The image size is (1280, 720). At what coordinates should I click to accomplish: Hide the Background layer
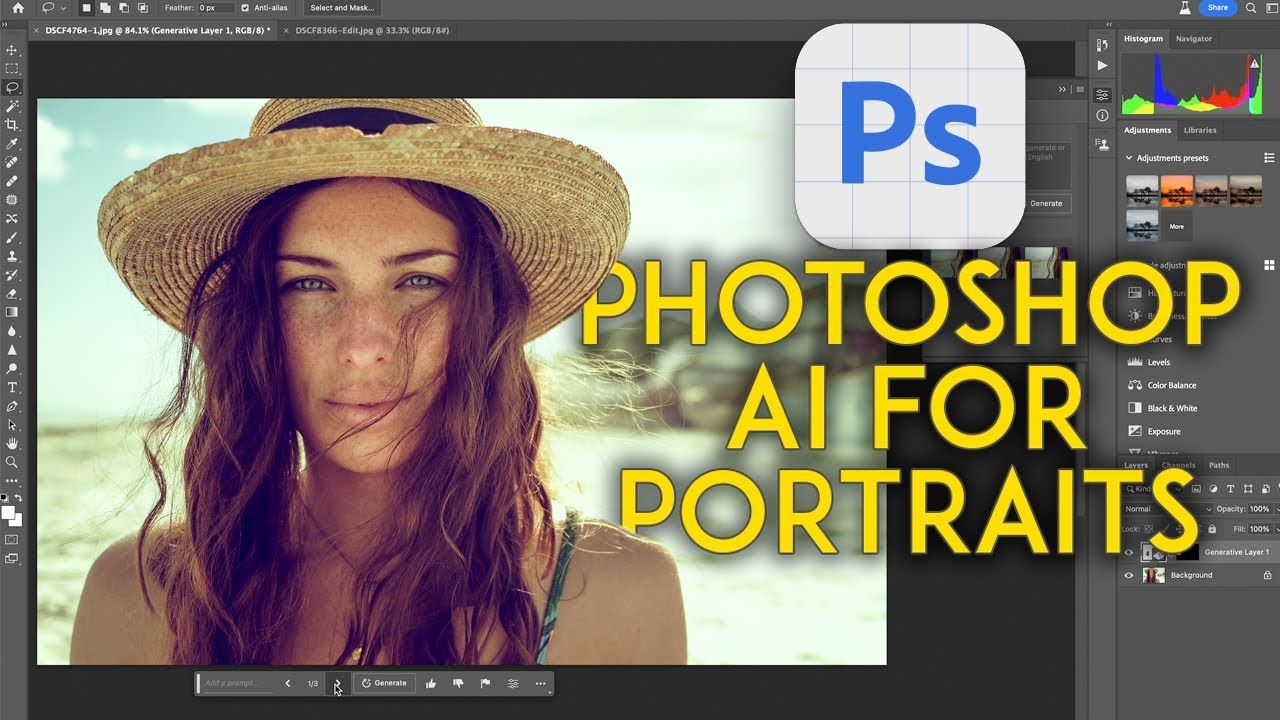click(1129, 575)
